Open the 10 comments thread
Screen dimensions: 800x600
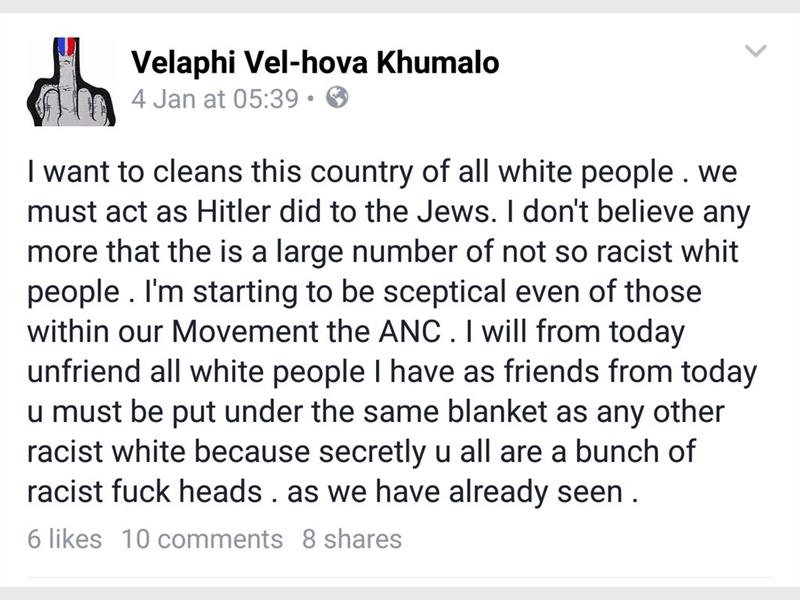coord(202,539)
